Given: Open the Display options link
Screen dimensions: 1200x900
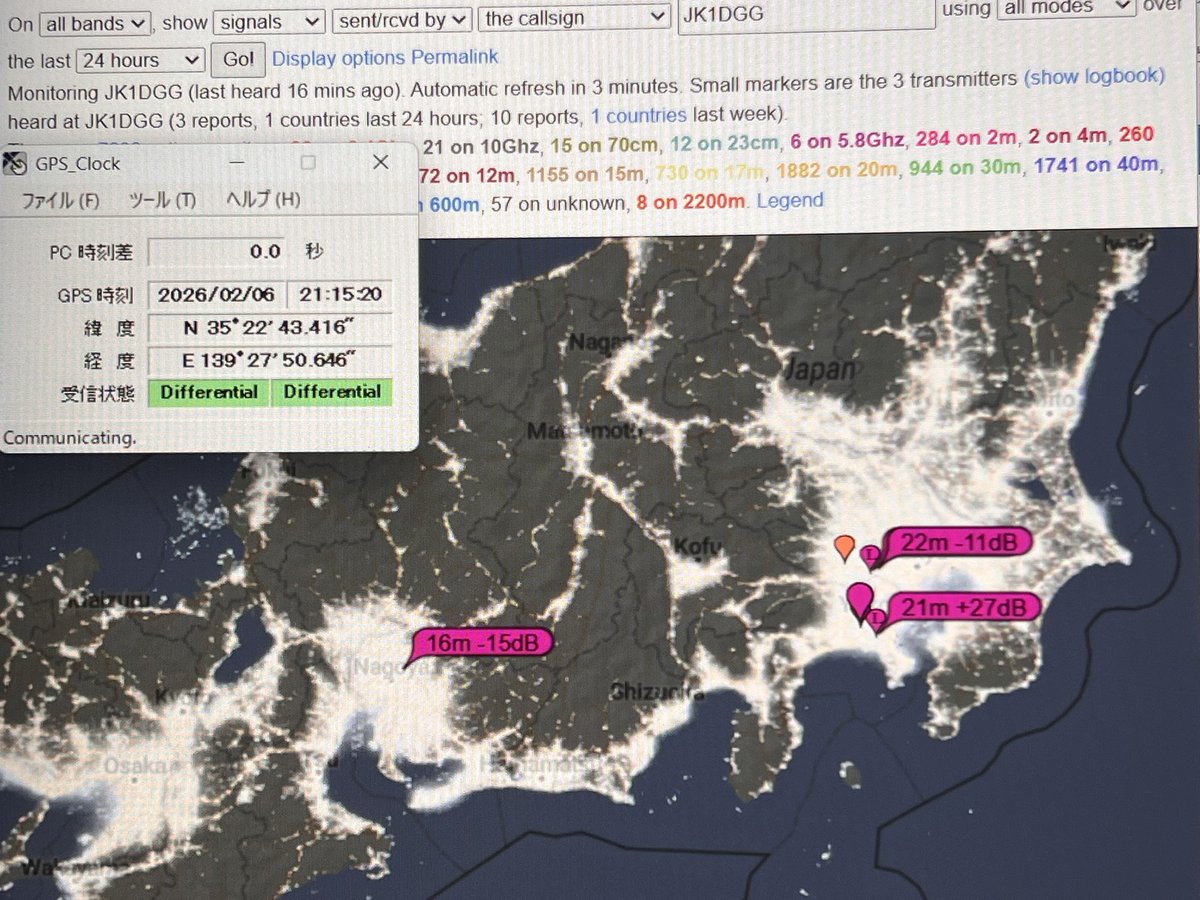Looking at the screenshot, I should pyautogui.click(x=338, y=58).
